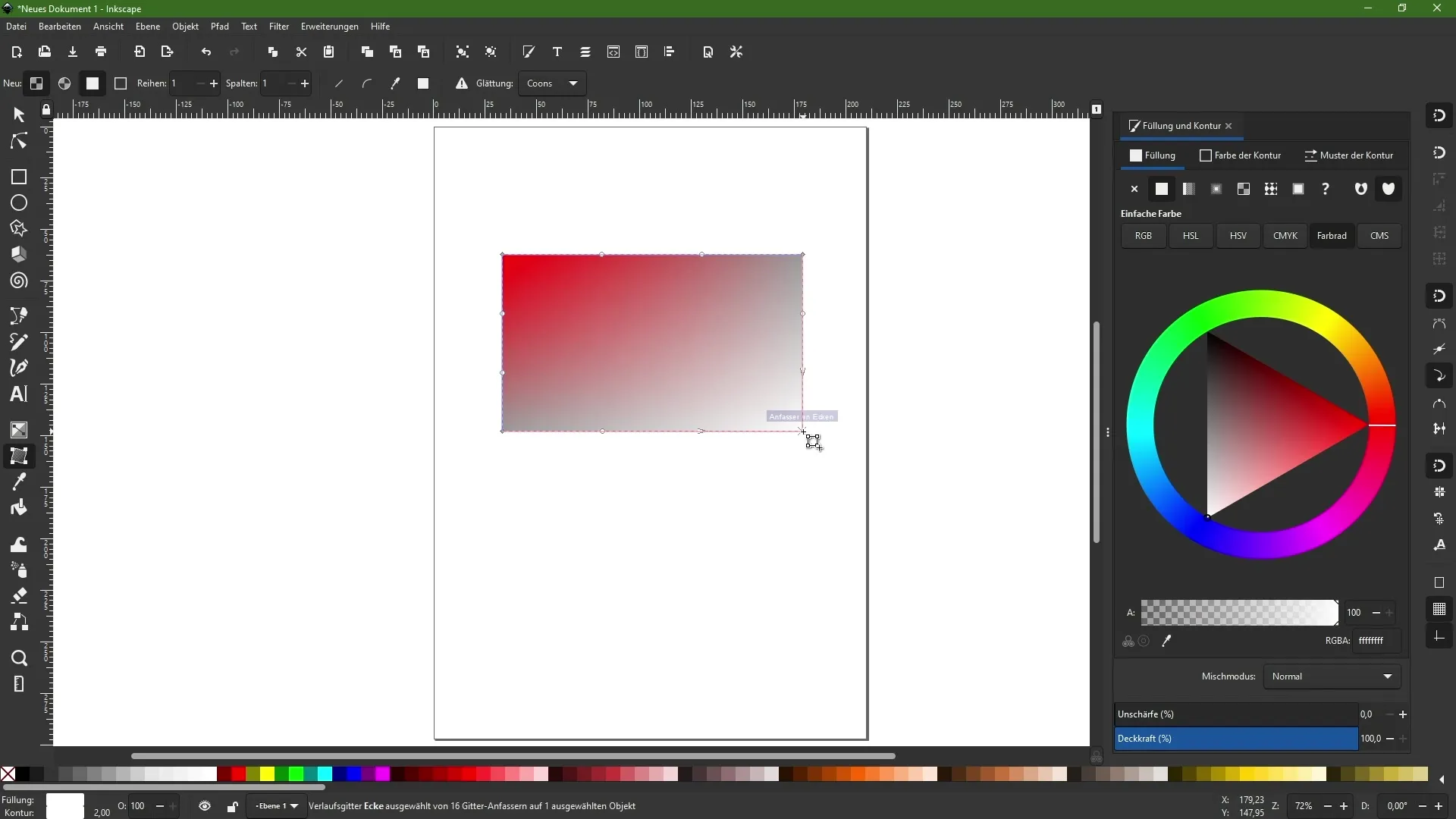The width and height of the screenshot is (1456, 819).
Task: Select the CMYK color mode button
Action: point(1285,236)
